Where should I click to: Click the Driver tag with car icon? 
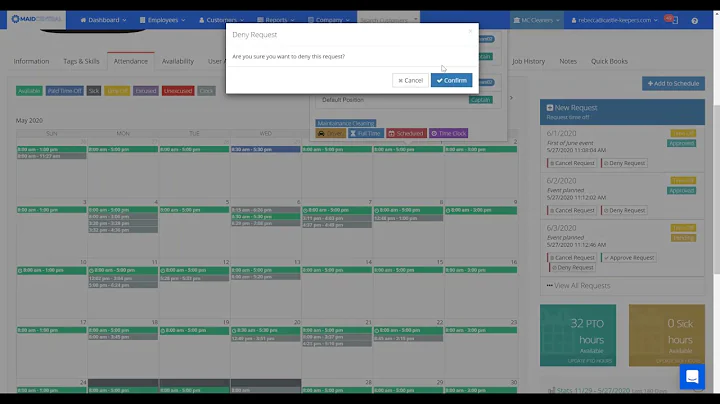pyautogui.click(x=331, y=134)
